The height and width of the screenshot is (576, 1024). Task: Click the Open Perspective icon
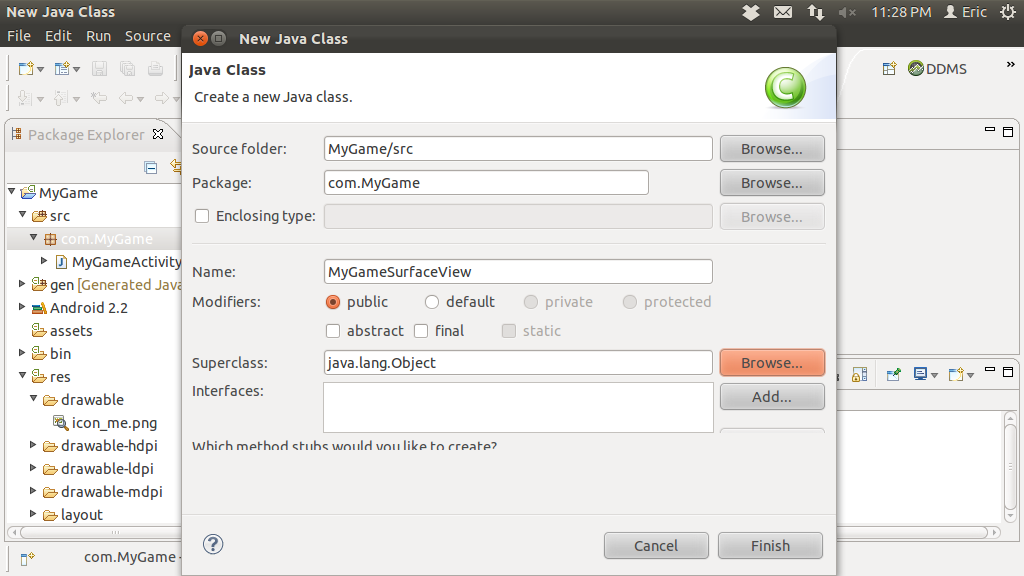[889, 69]
